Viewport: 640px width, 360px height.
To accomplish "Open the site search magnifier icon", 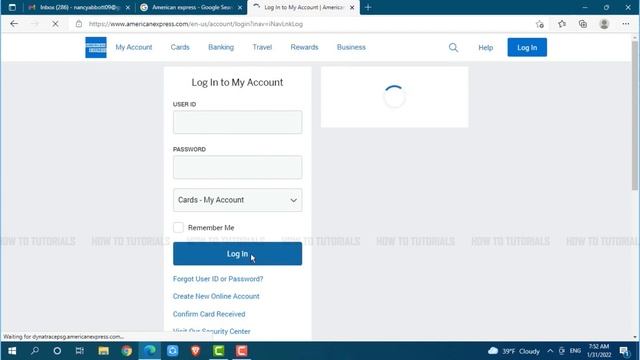I will pyautogui.click(x=453, y=47).
